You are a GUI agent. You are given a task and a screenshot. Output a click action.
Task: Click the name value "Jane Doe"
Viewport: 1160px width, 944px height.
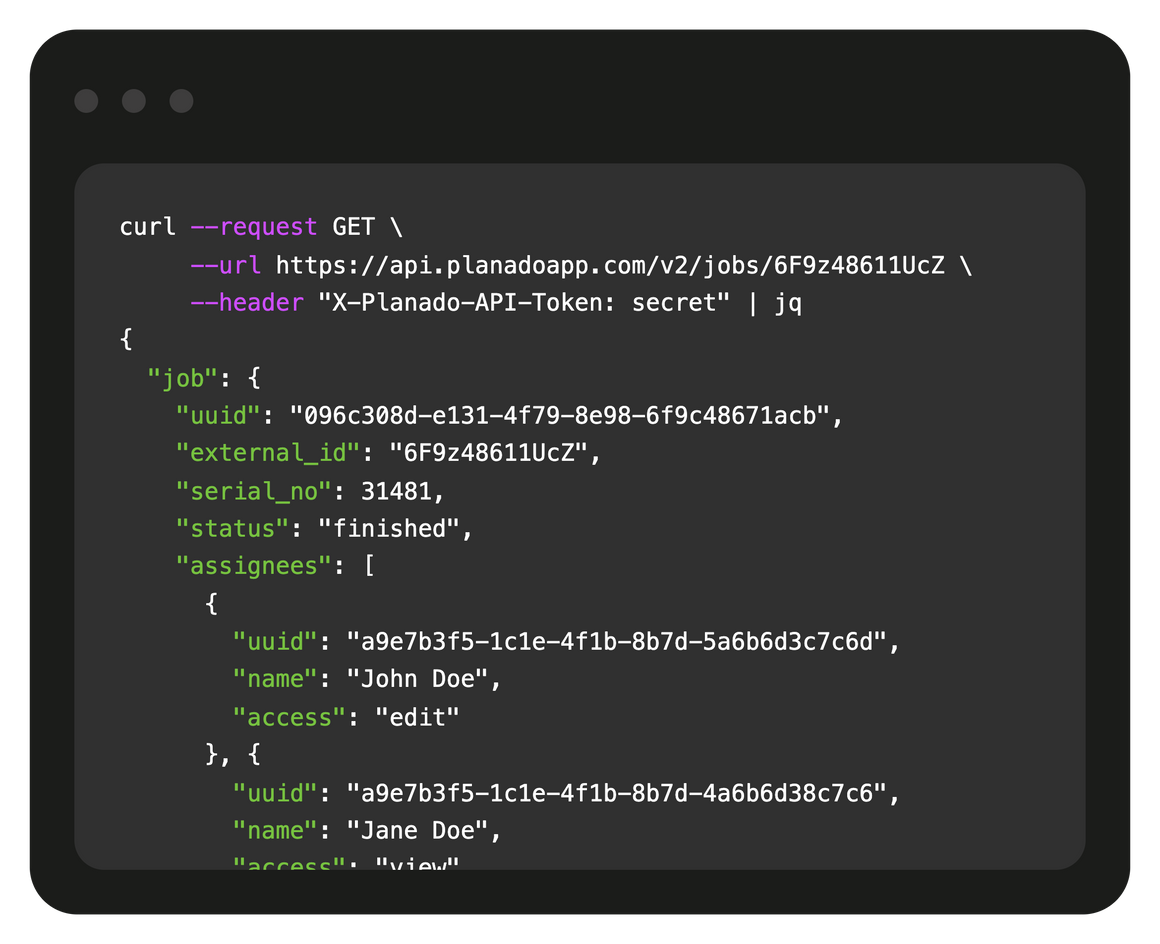417,831
